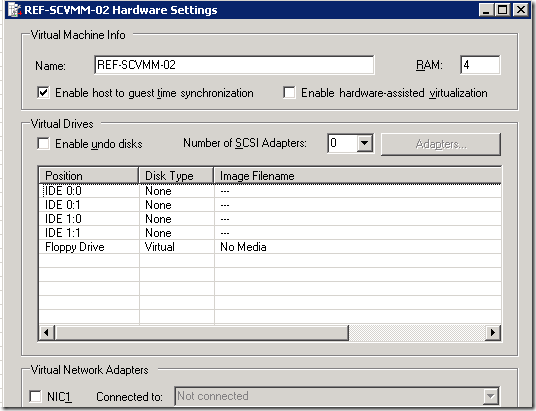Sort drives by Position column header

coord(89,176)
